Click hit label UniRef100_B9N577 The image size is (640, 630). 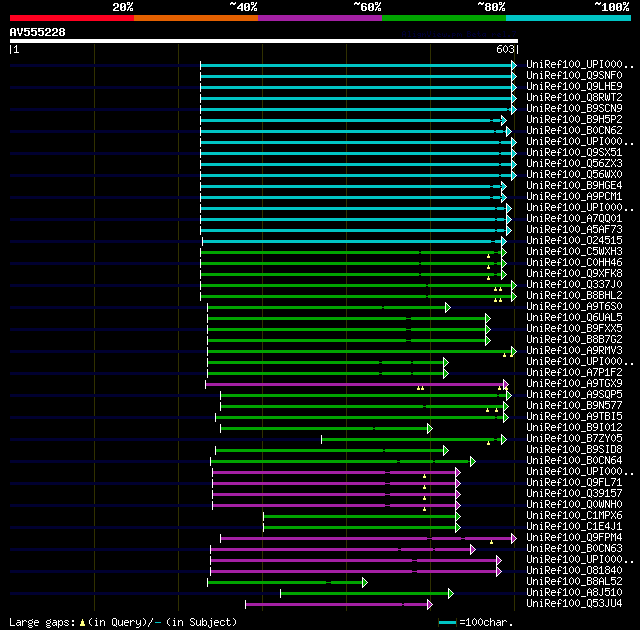pos(574,406)
